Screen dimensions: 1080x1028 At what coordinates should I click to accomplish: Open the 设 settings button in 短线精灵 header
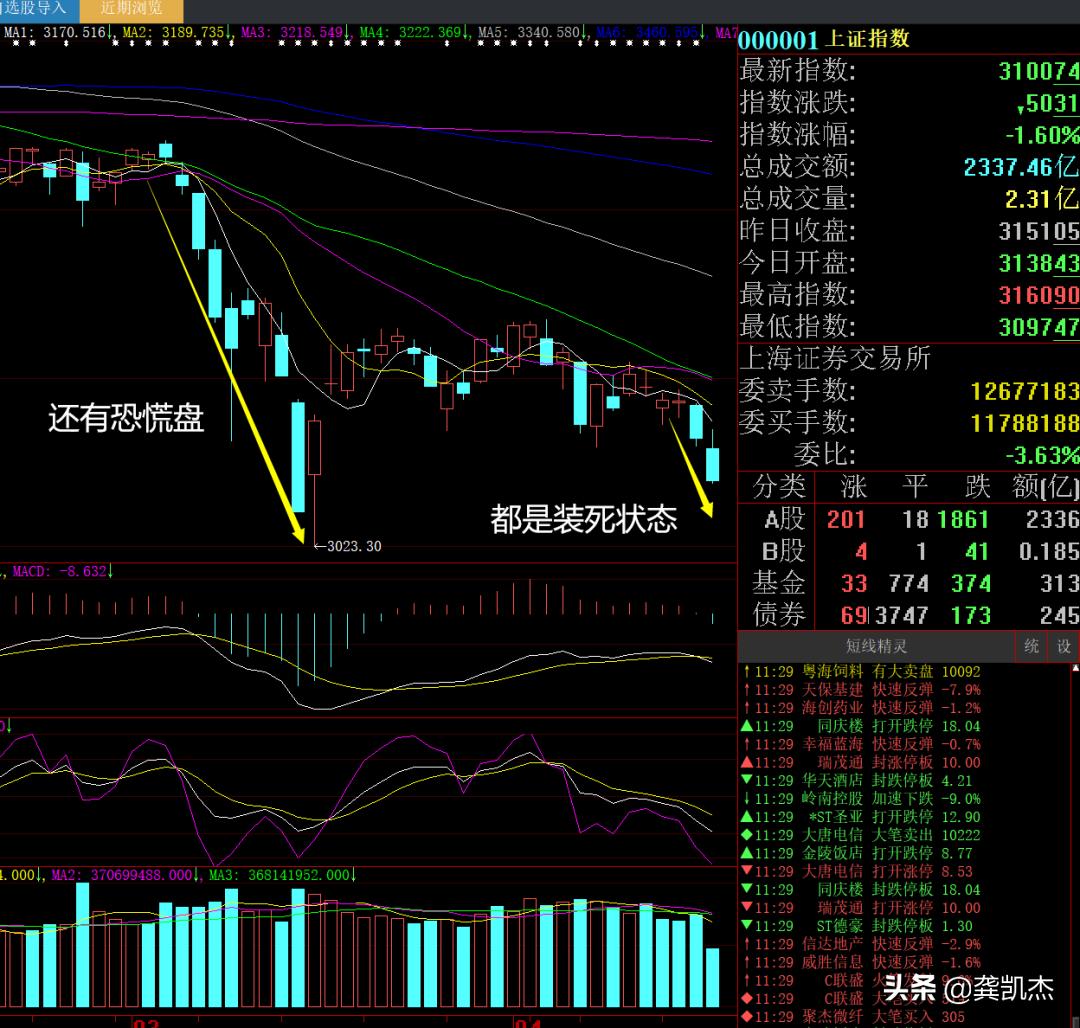pos(1064,646)
